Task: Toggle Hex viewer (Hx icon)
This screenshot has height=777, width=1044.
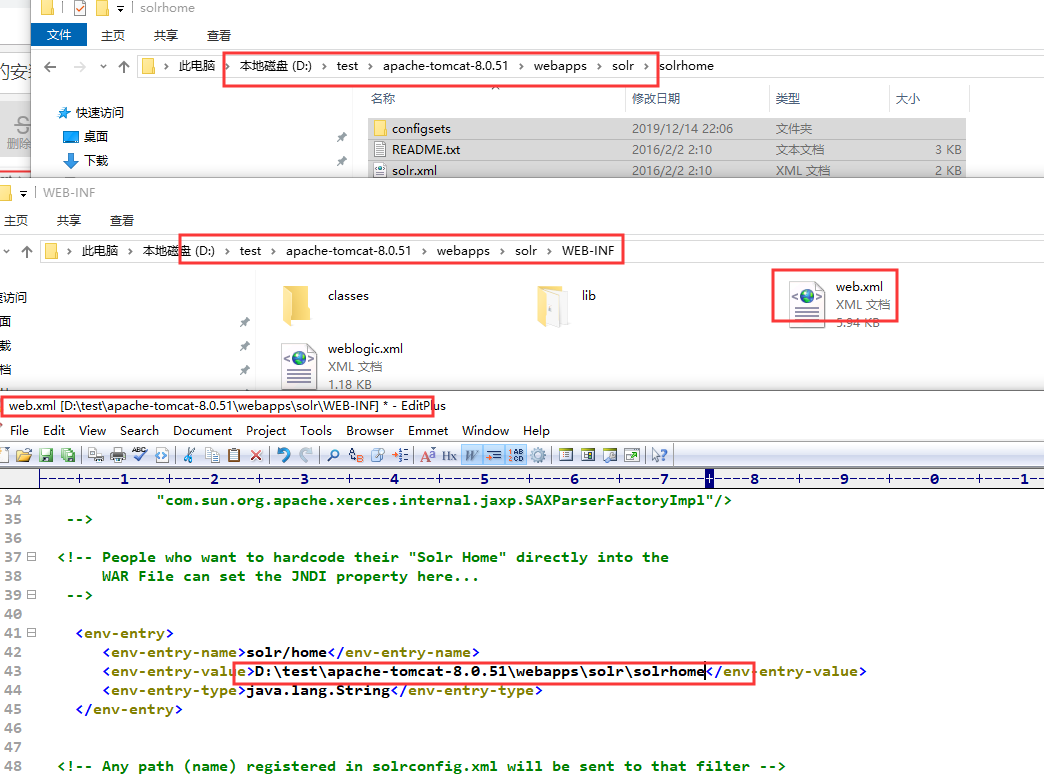Action: click(449, 455)
